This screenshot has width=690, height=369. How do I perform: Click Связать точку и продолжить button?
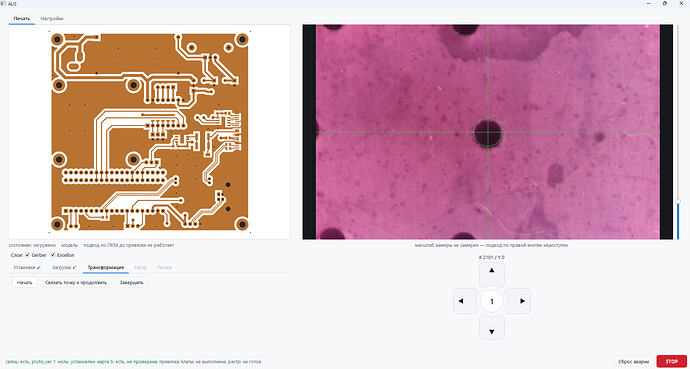point(76,283)
